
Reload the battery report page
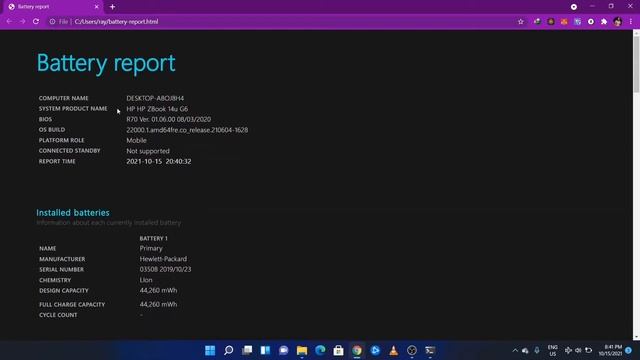36,21
